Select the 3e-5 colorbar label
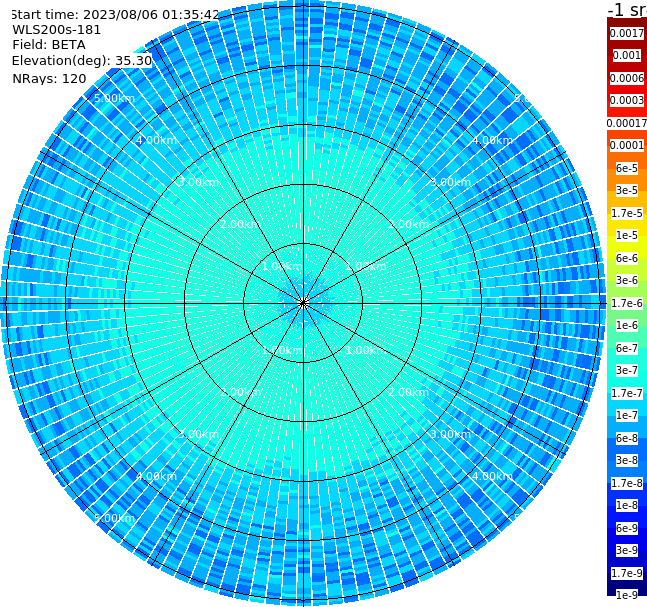 [x=627, y=190]
